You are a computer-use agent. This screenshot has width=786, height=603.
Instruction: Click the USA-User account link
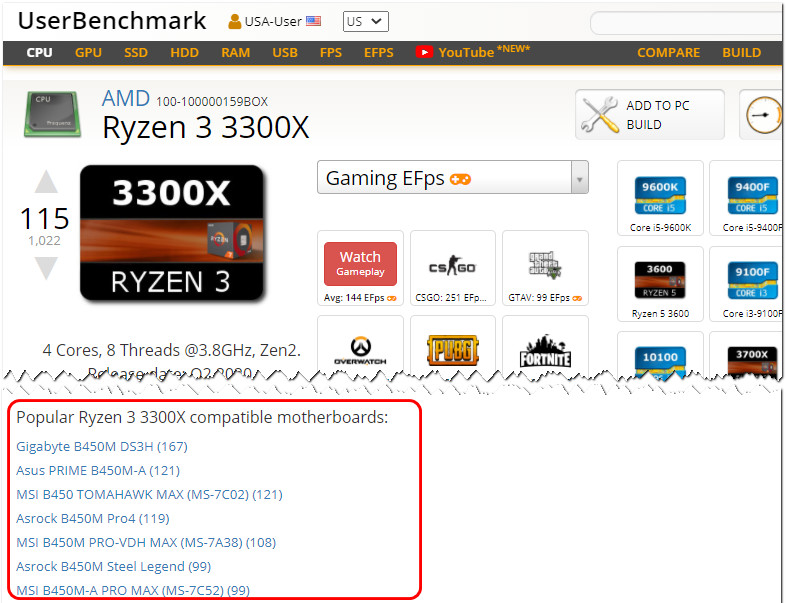tap(273, 22)
